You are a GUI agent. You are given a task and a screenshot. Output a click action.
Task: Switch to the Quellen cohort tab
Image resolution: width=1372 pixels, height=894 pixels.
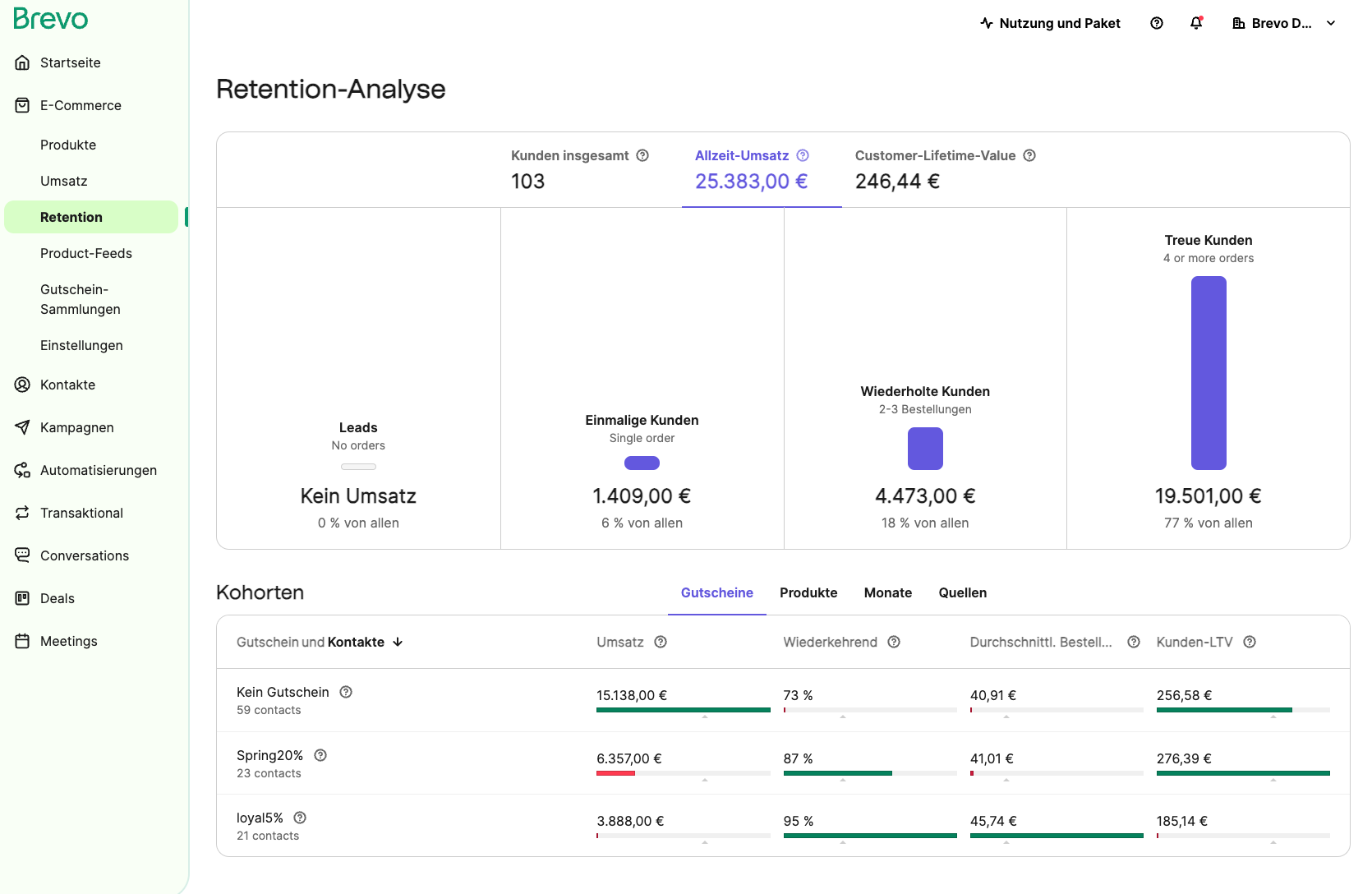(963, 592)
